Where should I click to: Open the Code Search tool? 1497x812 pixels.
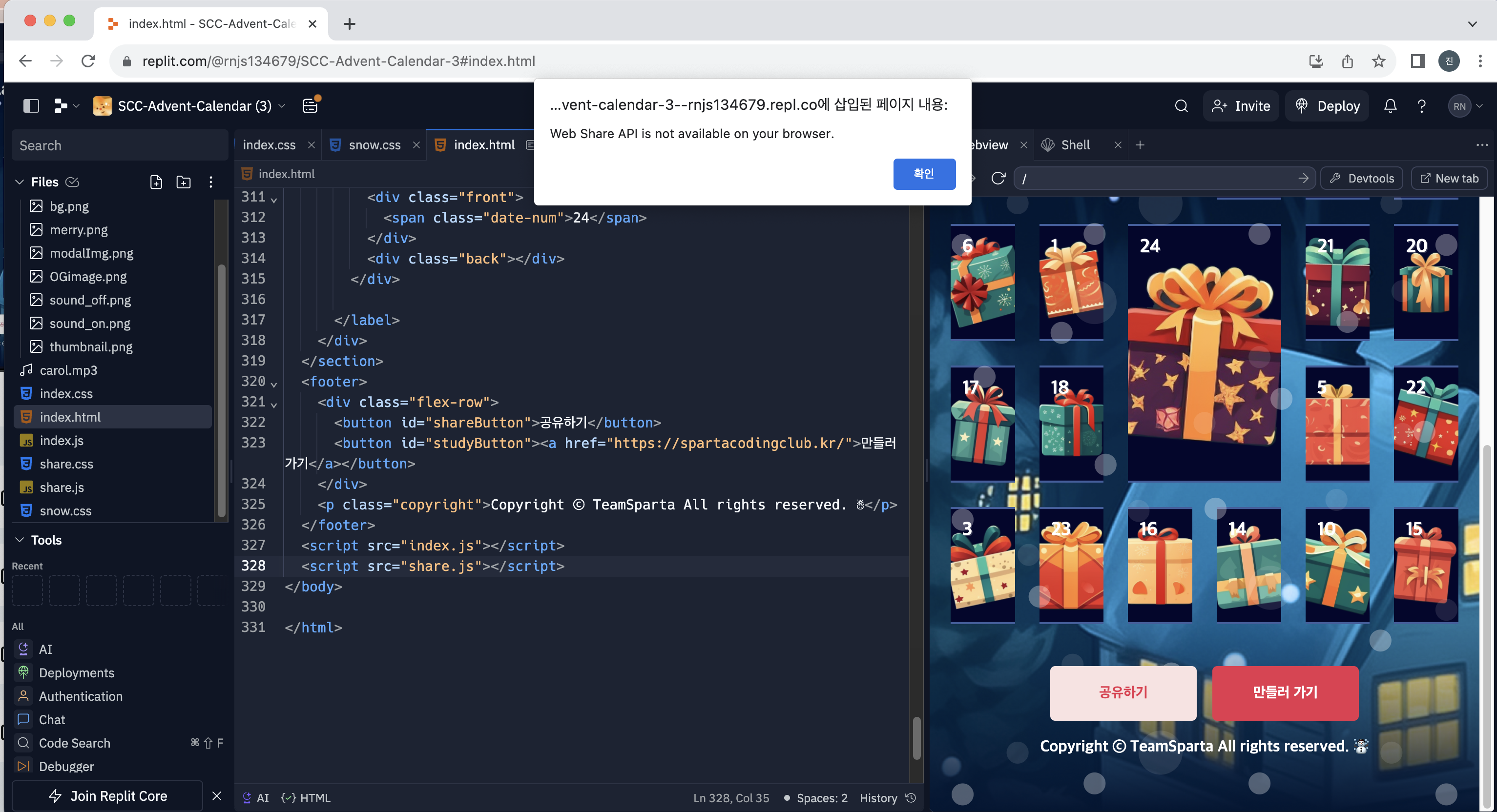[x=119, y=743]
